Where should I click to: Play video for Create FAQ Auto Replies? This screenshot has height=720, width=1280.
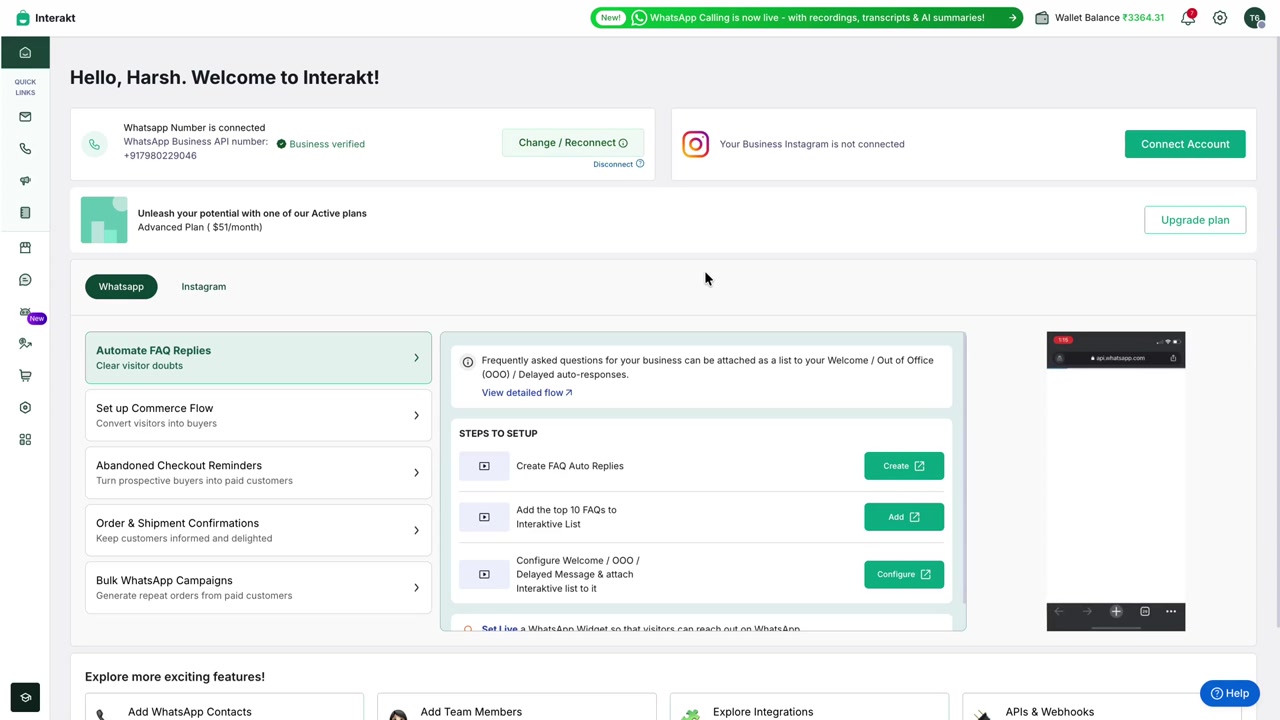click(484, 466)
